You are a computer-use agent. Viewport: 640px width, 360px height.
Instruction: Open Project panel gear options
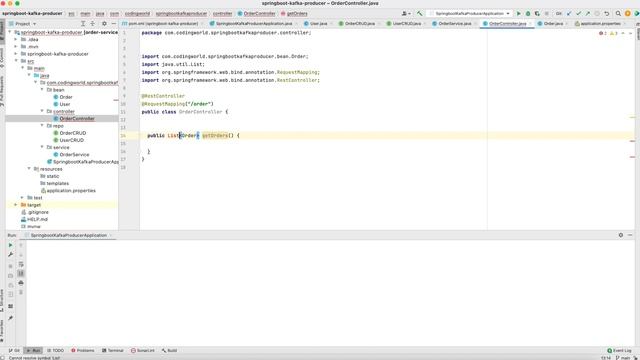pyautogui.click(x=104, y=24)
